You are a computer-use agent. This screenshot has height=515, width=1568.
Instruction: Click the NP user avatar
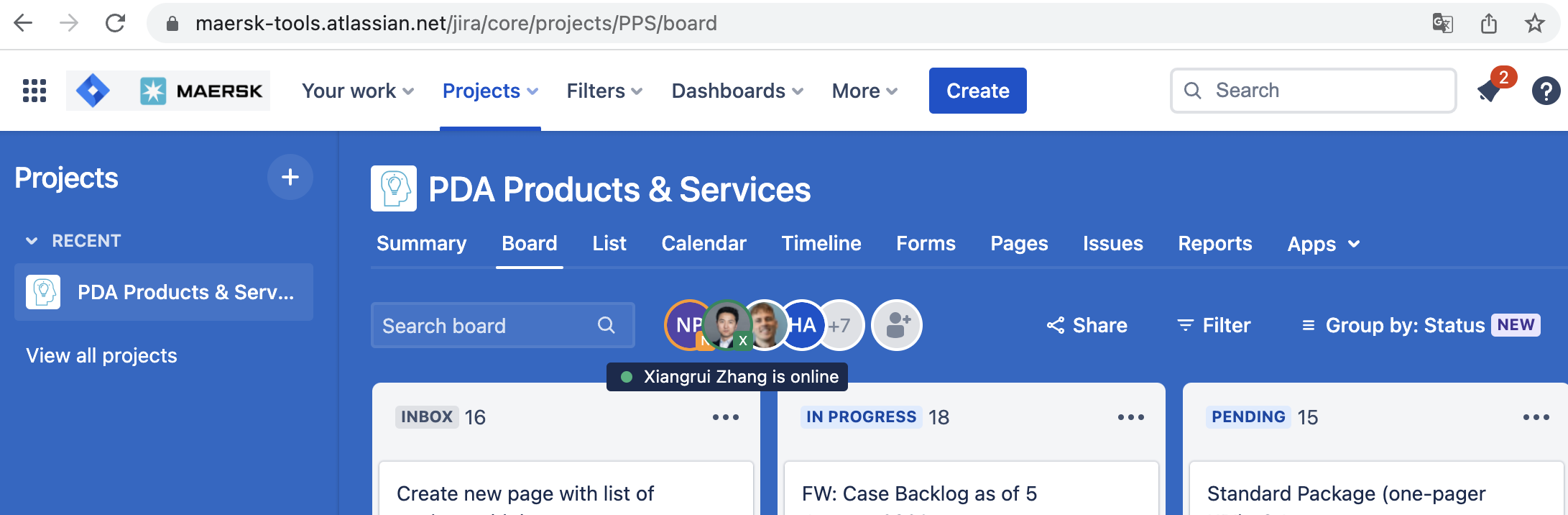click(685, 325)
